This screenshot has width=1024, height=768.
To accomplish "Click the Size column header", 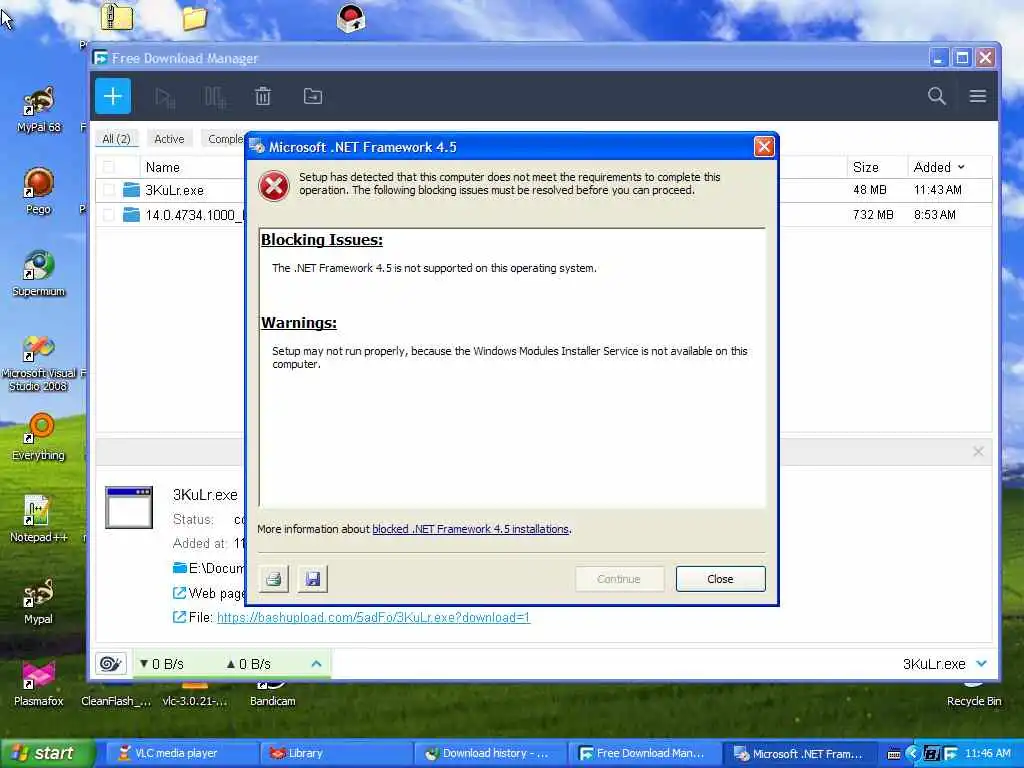I will click(865, 167).
